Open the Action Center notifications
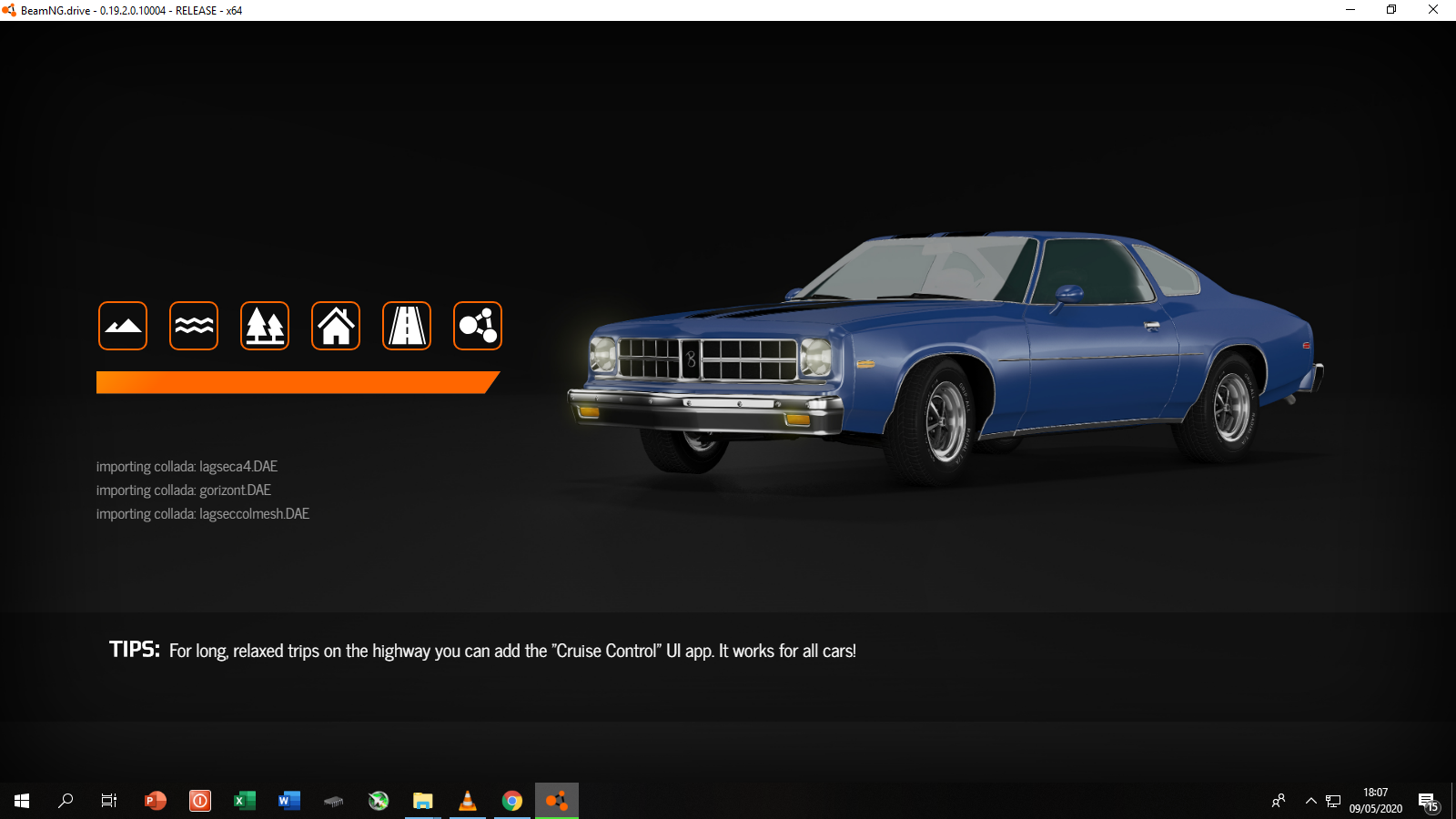This screenshot has width=1456, height=819. (1429, 801)
